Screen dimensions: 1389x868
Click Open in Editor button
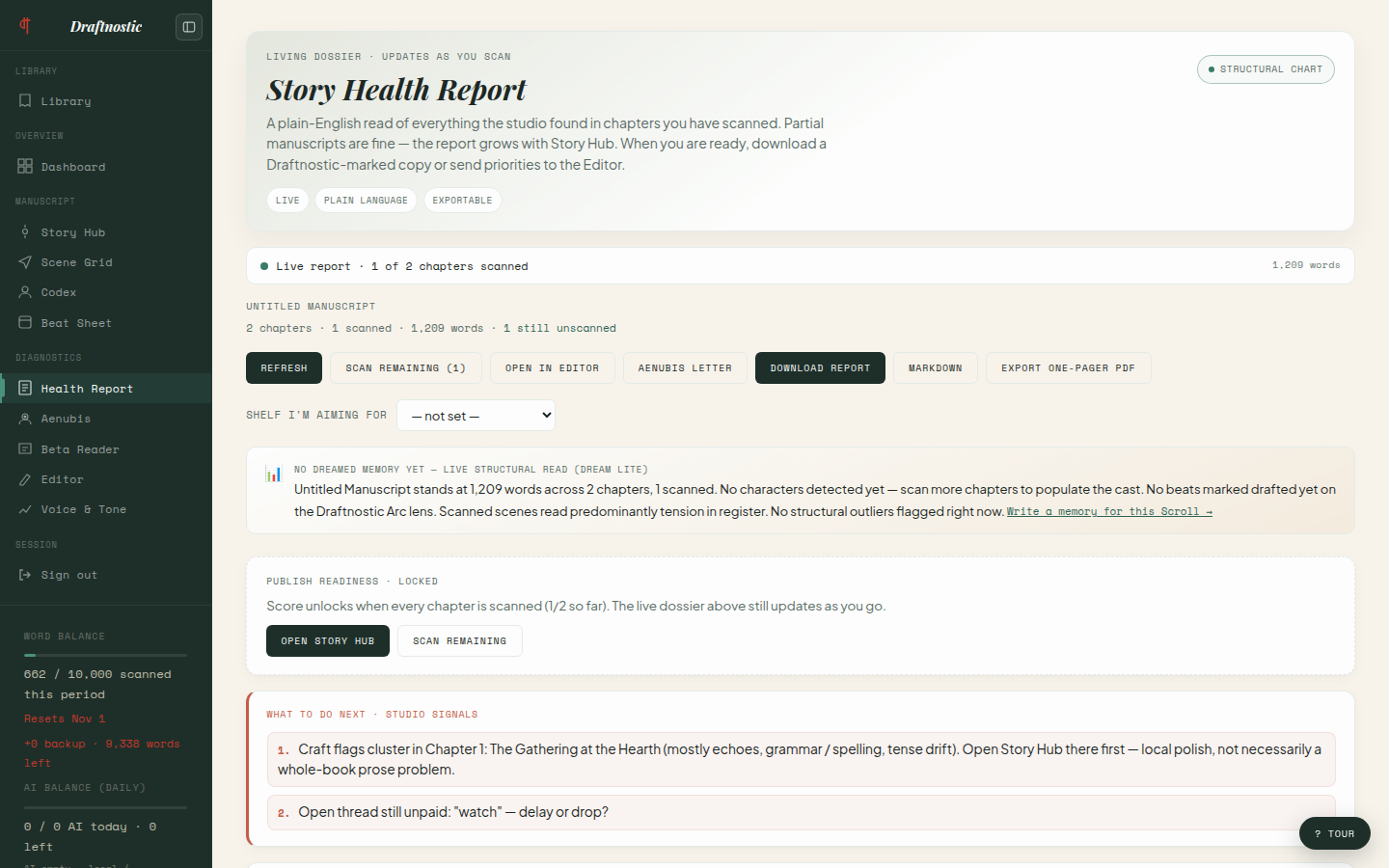[x=552, y=367]
